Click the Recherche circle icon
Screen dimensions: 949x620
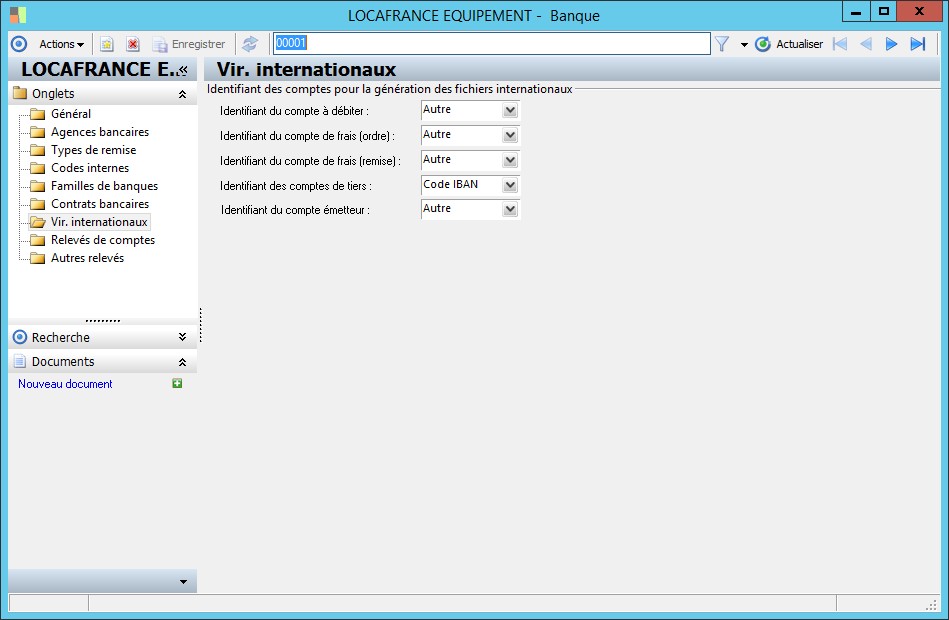20,337
